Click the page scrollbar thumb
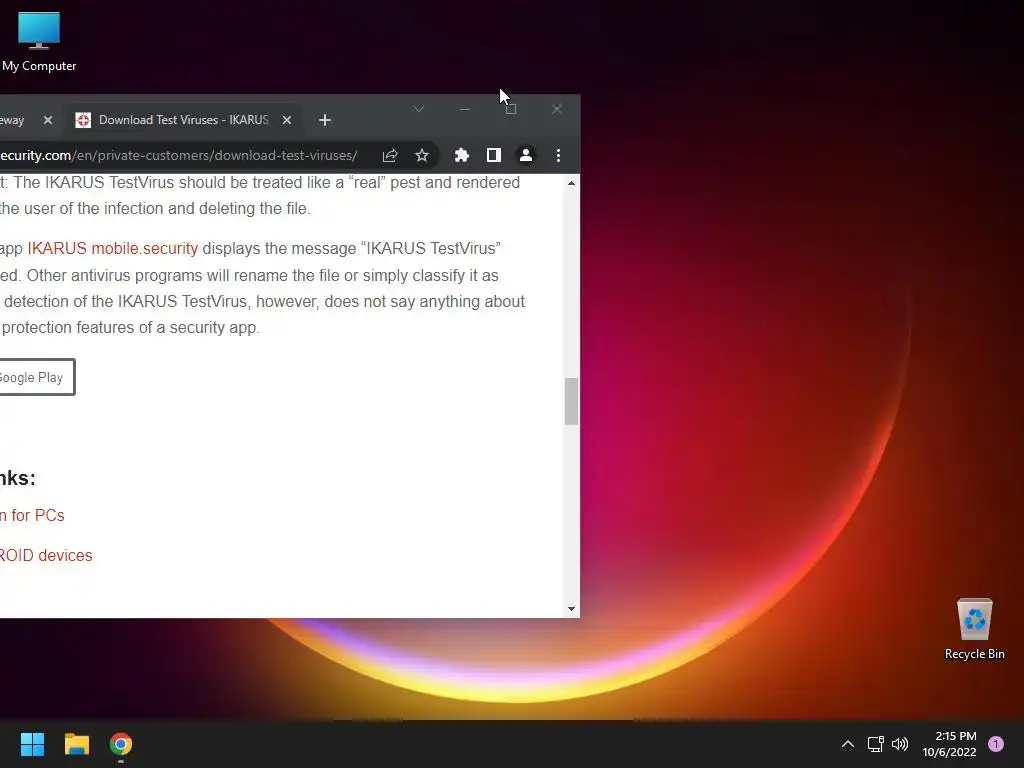1024x768 pixels. (x=571, y=401)
